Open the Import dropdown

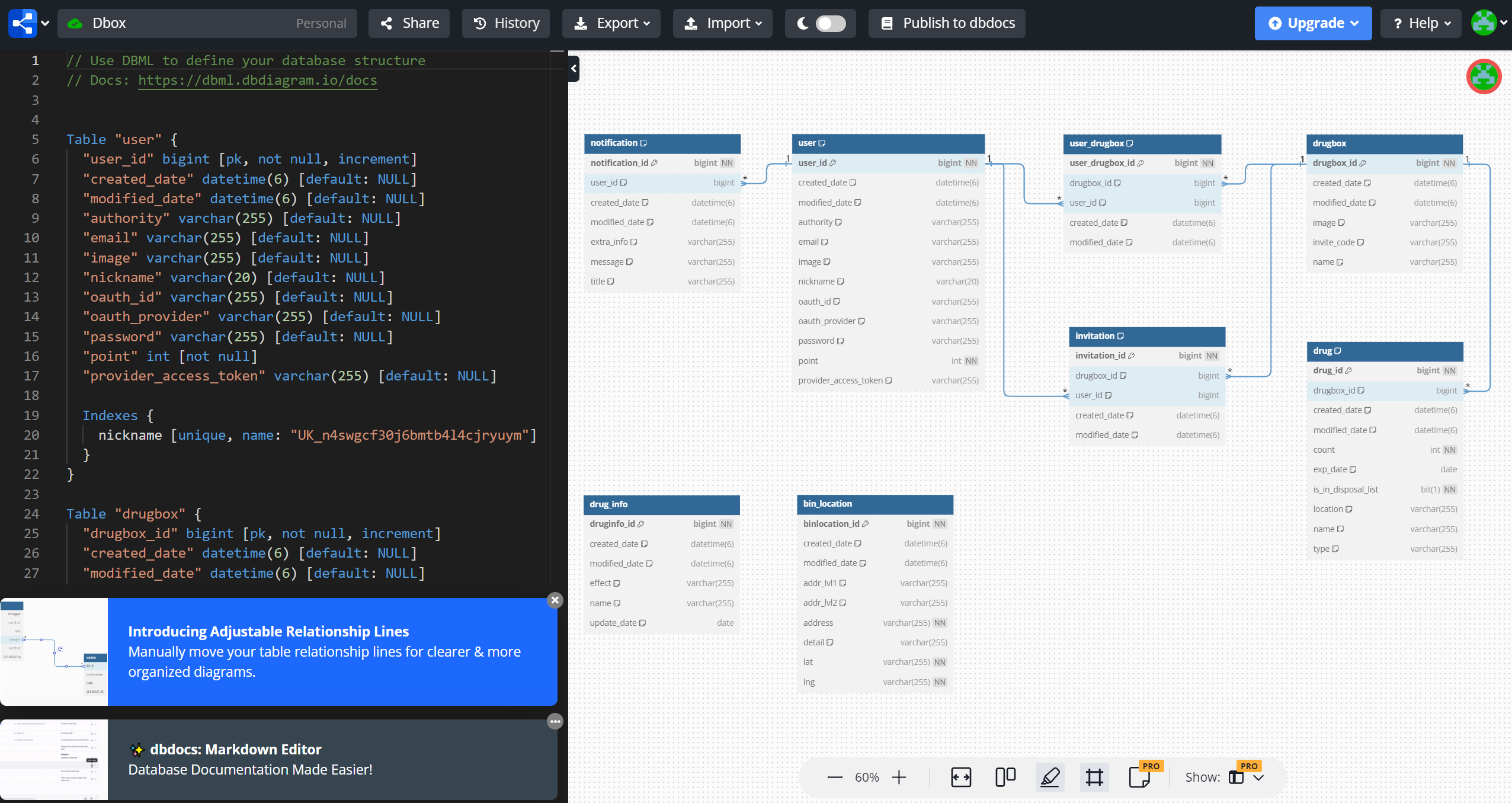pyautogui.click(x=722, y=23)
